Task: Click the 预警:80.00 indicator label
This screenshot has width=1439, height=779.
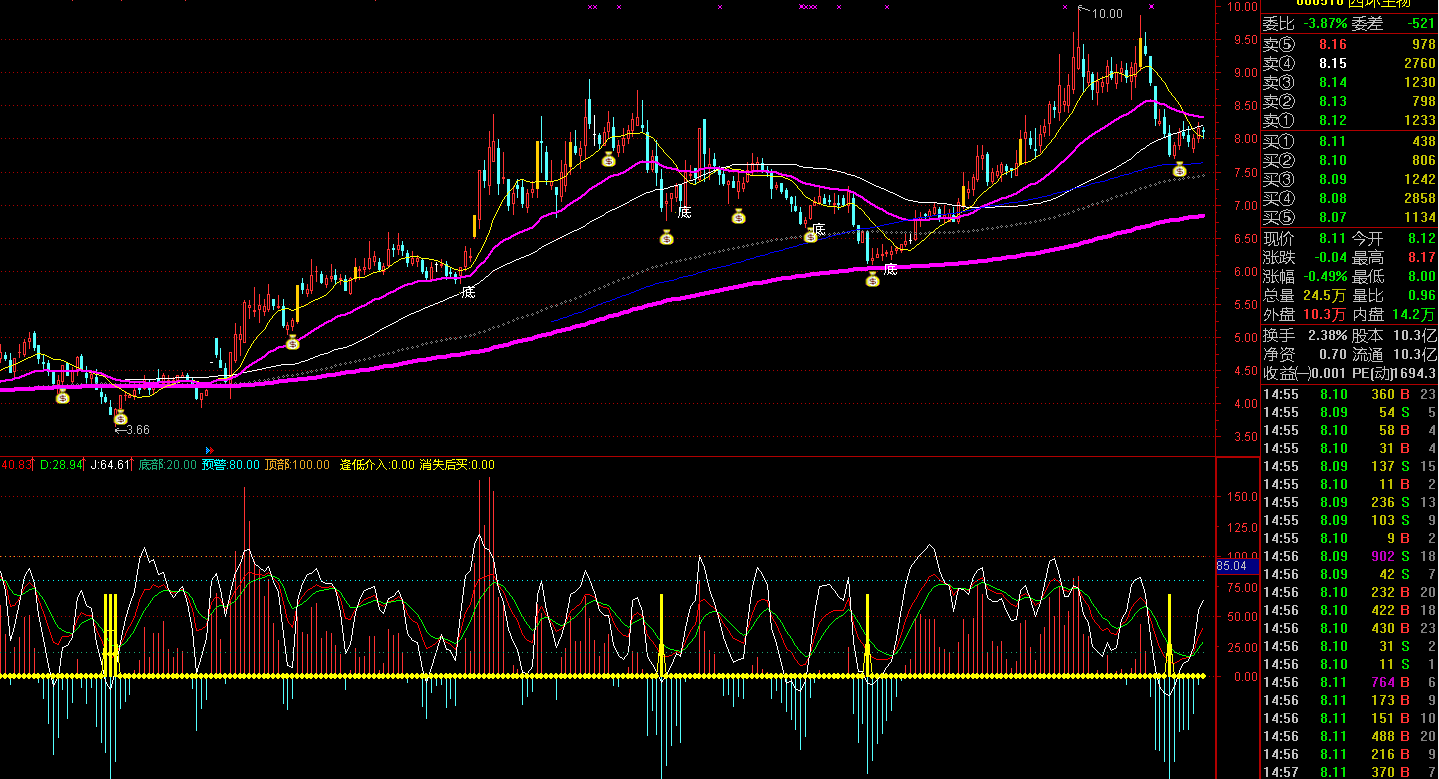Action: click(231, 465)
